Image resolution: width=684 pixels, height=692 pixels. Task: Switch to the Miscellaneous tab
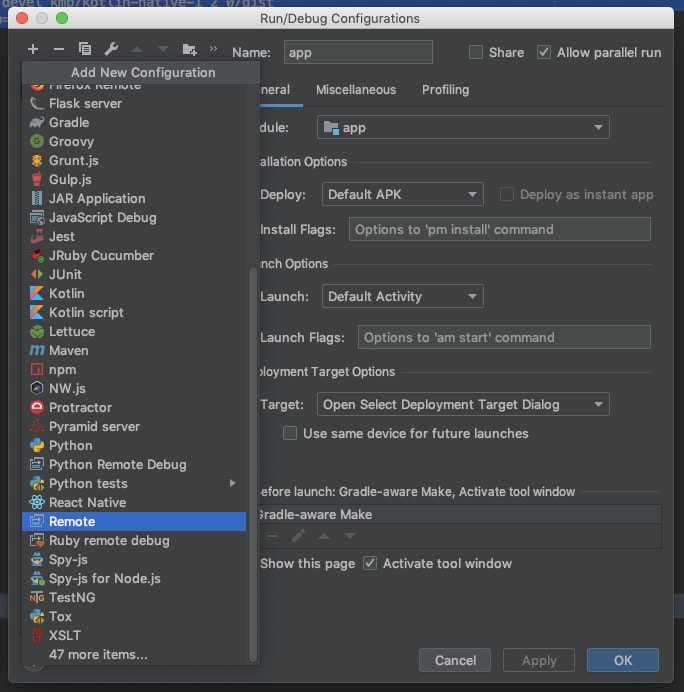356,90
